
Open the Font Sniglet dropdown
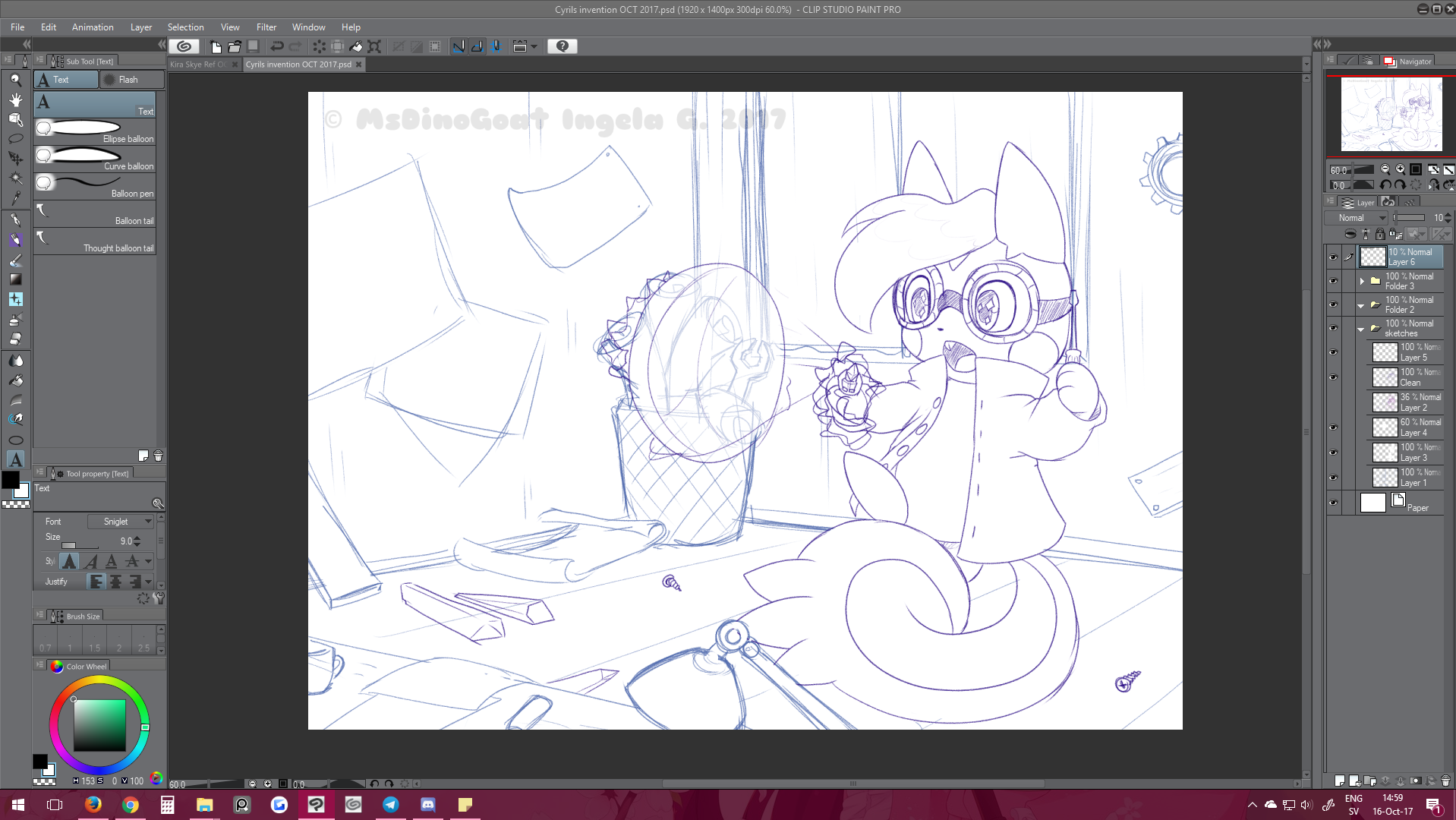pyautogui.click(x=120, y=522)
